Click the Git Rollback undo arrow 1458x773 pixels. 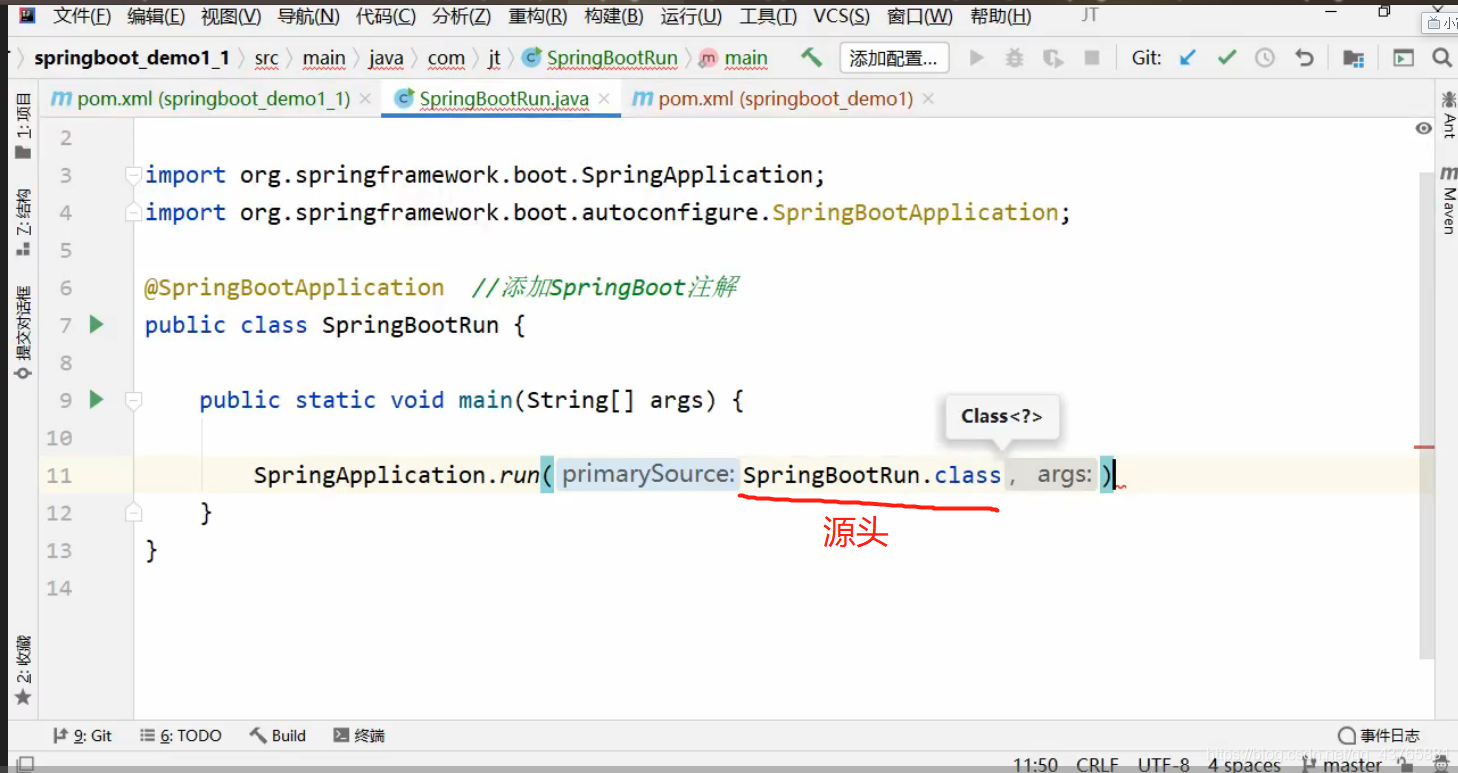coord(1304,58)
